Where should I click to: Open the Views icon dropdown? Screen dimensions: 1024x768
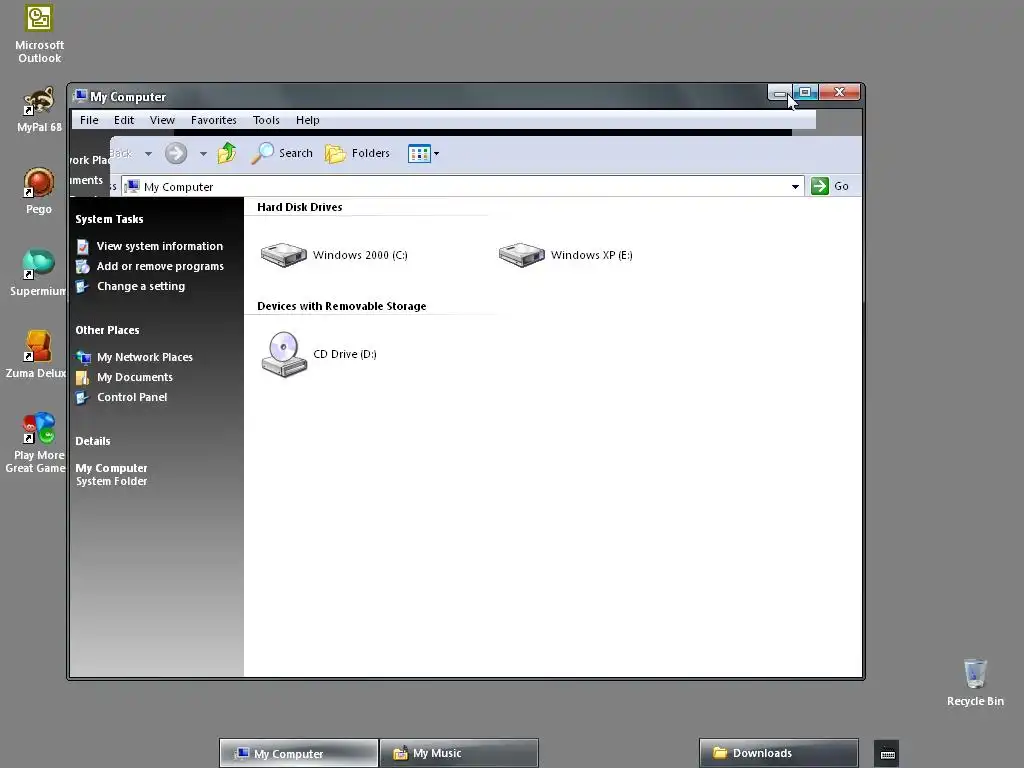(423, 153)
